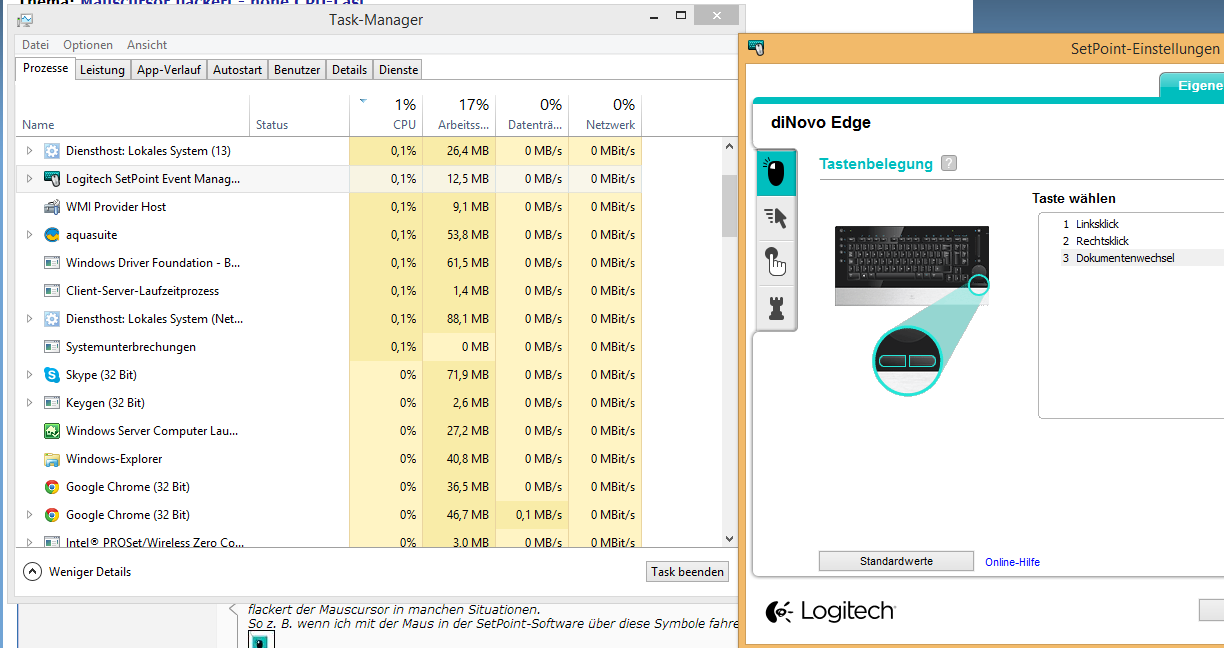Sort by the Status column header

299,115
